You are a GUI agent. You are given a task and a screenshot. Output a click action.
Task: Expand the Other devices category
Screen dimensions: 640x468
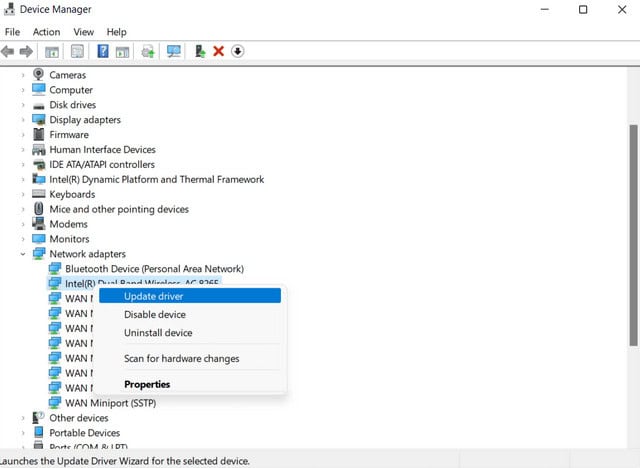click(23, 418)
